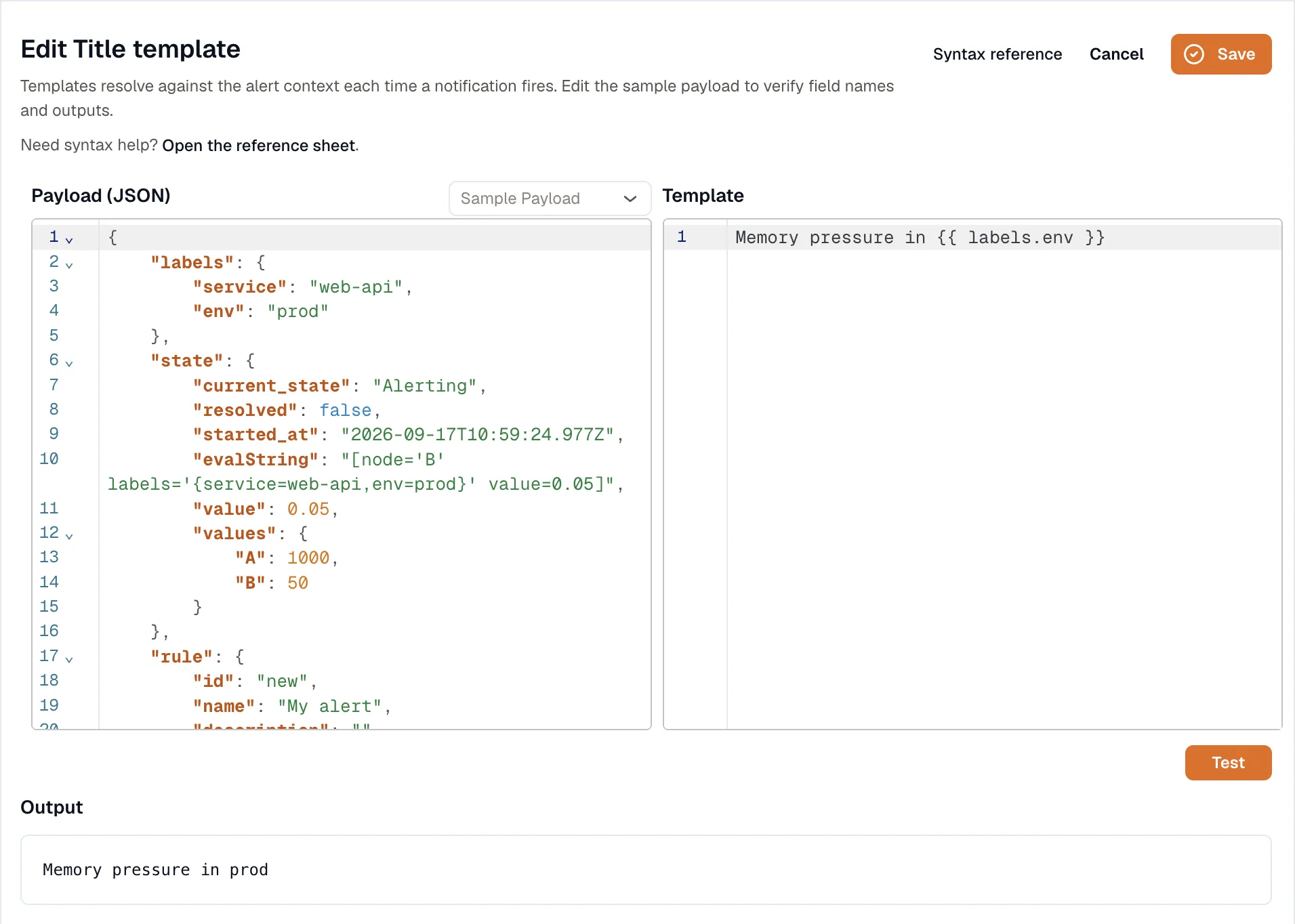Click the "new" id value
The width and height of the screenshot is (1295, 924).
click(x=282, y=681)
